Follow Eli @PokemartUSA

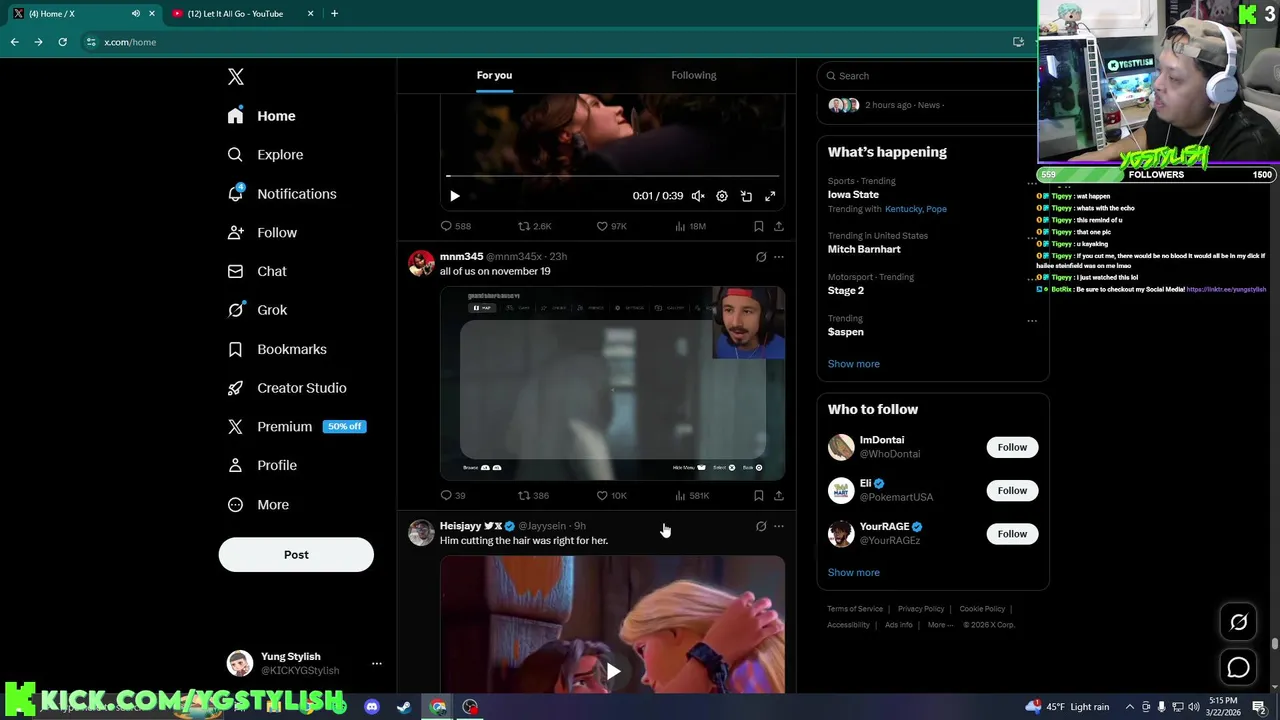pyautogui.click(x=1012, y=490)
